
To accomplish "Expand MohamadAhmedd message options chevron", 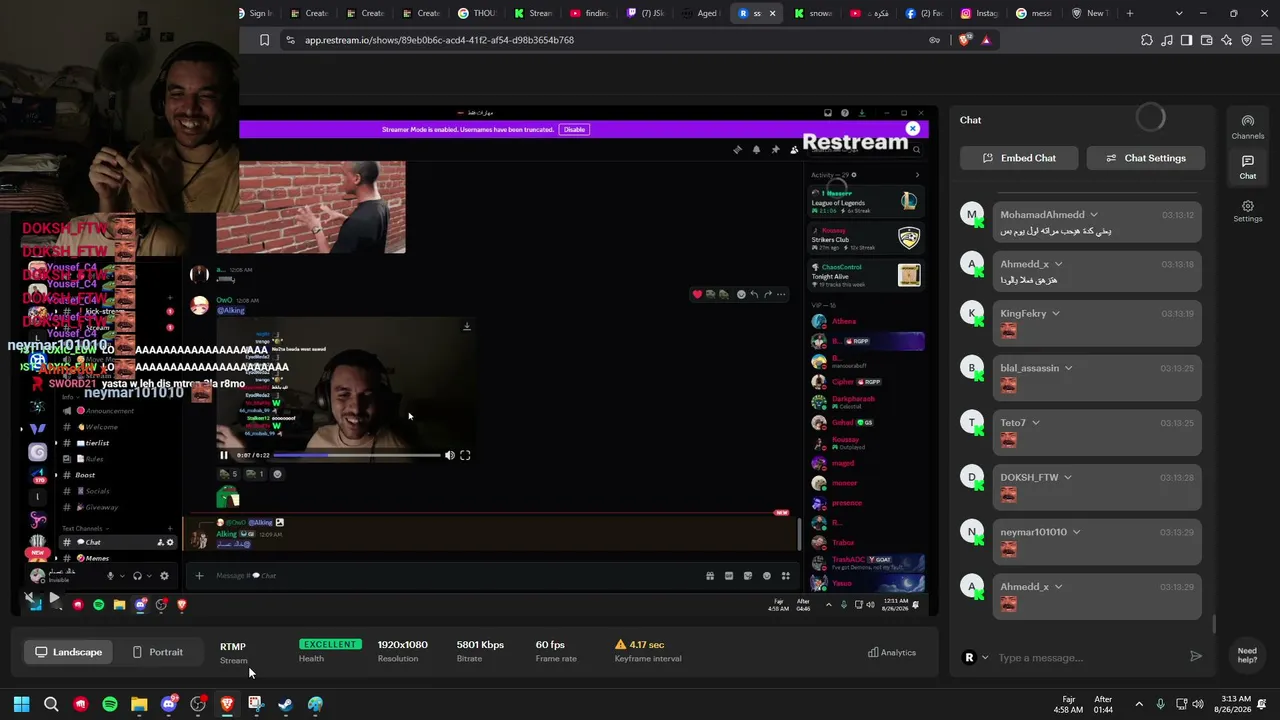I will click(1094, 215).
